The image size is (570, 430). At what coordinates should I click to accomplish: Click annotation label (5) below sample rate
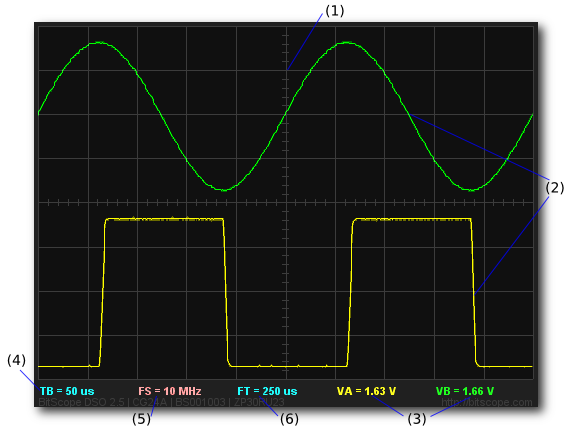(141, 419)
